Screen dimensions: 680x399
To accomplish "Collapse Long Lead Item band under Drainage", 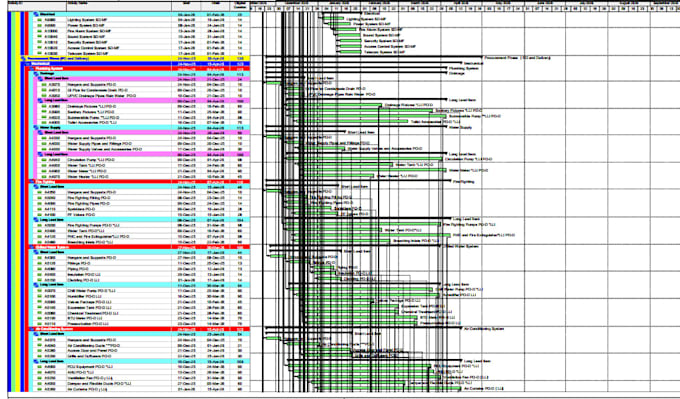I will [41, 101].
